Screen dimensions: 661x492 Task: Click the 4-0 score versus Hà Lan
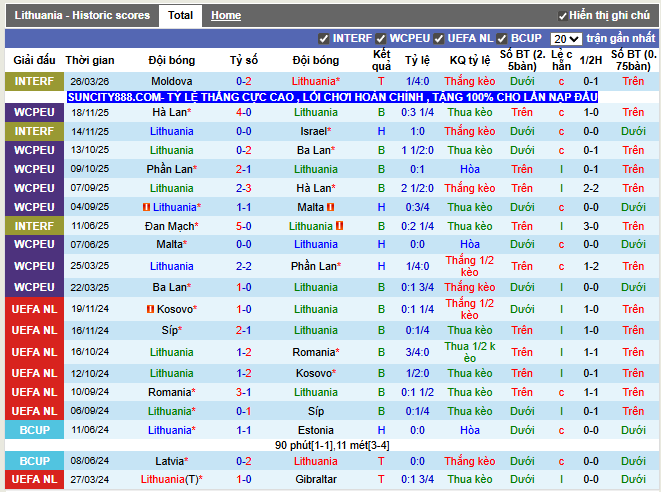click(x=244, y=112)
